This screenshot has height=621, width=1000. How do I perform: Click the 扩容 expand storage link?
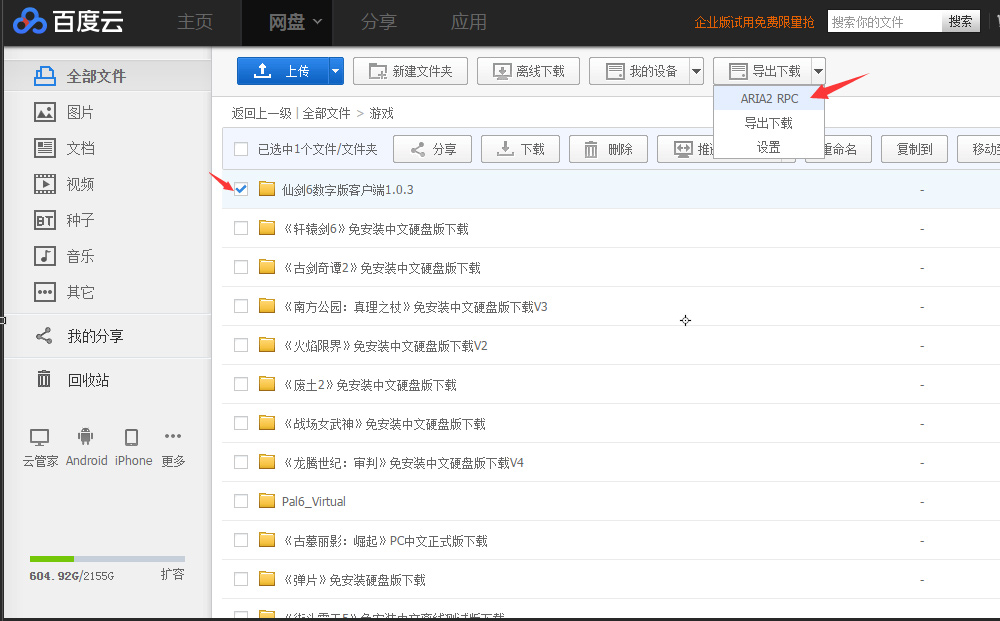(x=172, y=575)
